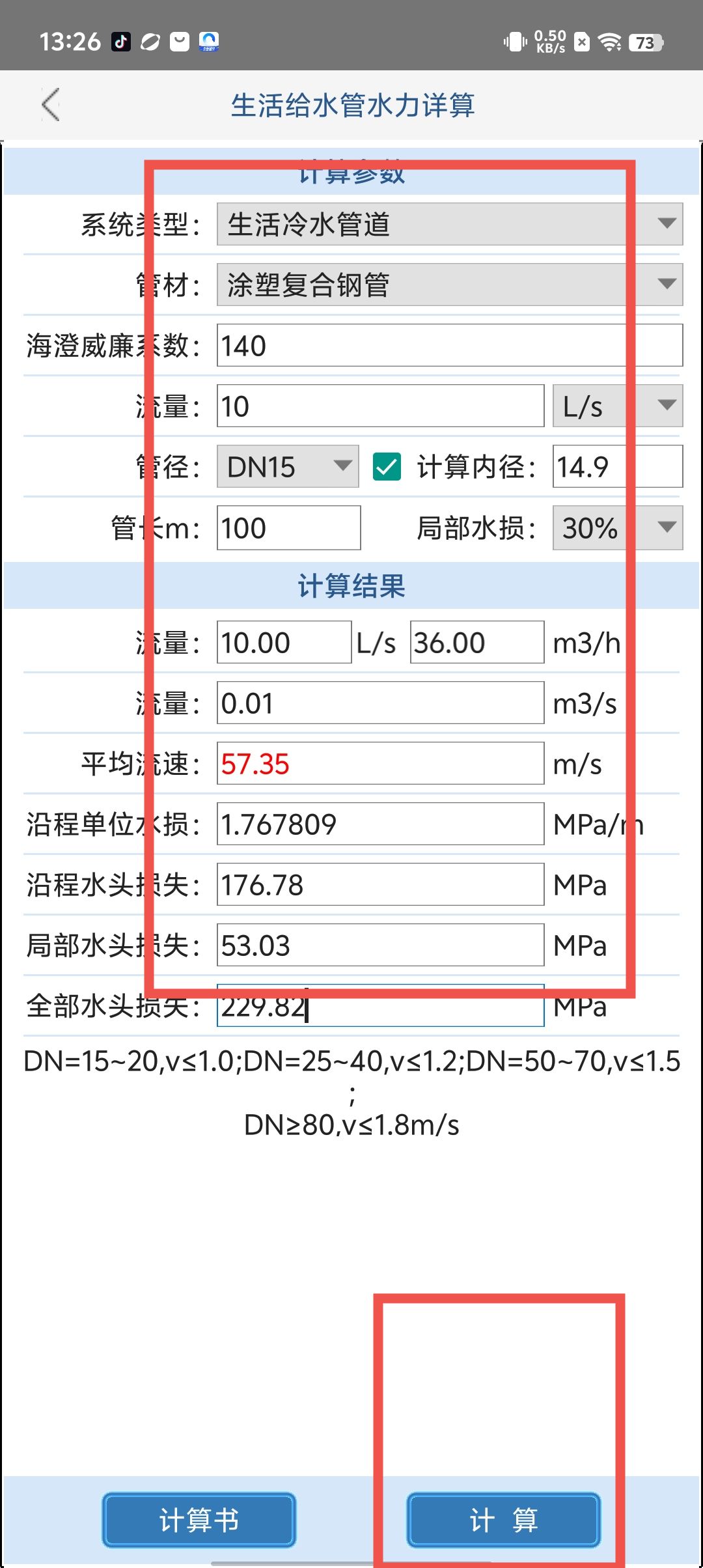Tap the status bar clock 13:26
This screenshot has width=703, height=1568.
pos(70,42)
